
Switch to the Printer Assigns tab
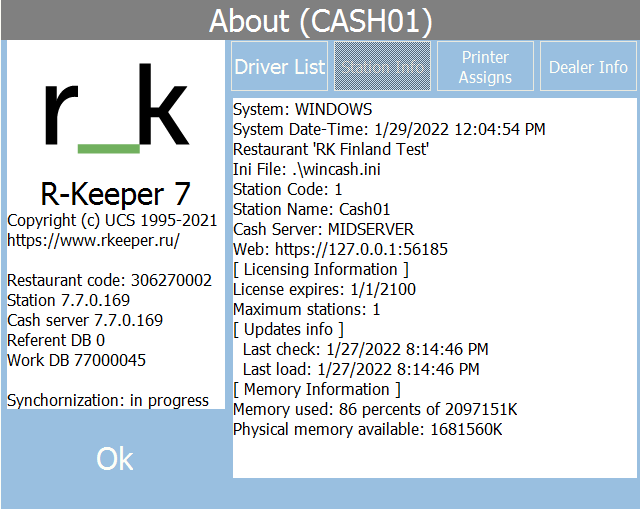pyautogui.click(x=485, y=66)
